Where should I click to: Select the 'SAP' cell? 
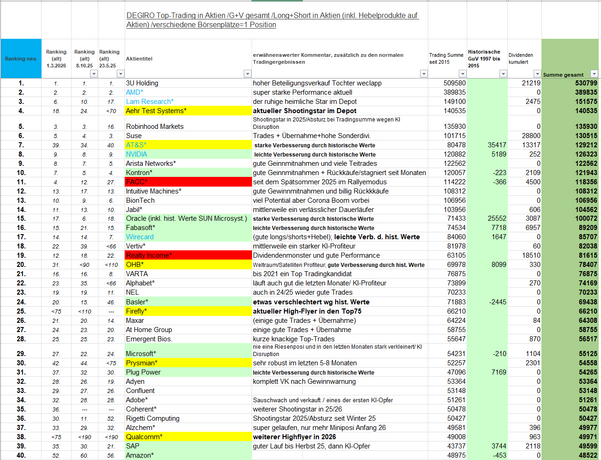tap(188, 446)
